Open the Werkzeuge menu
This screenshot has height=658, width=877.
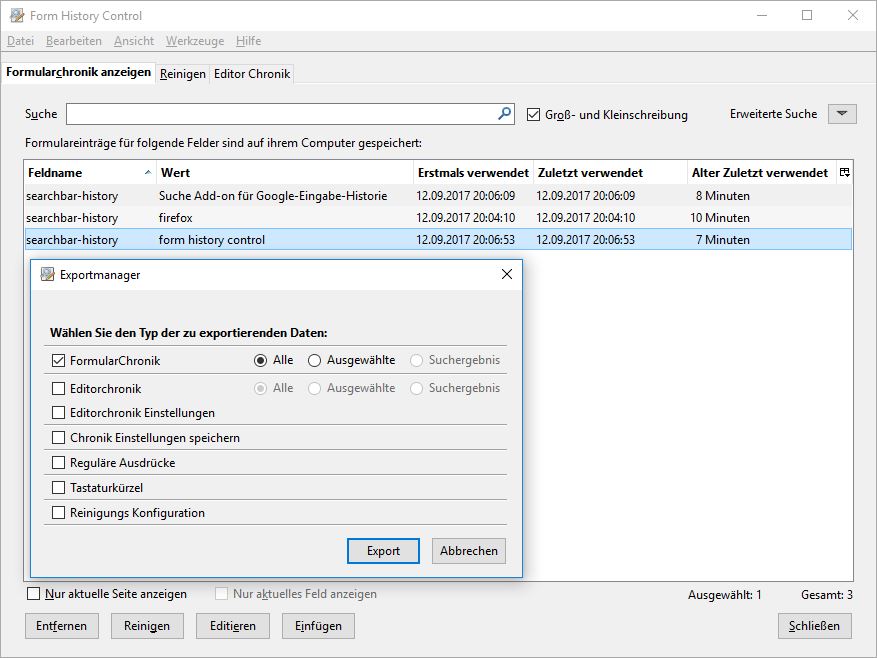coord(195,41)
